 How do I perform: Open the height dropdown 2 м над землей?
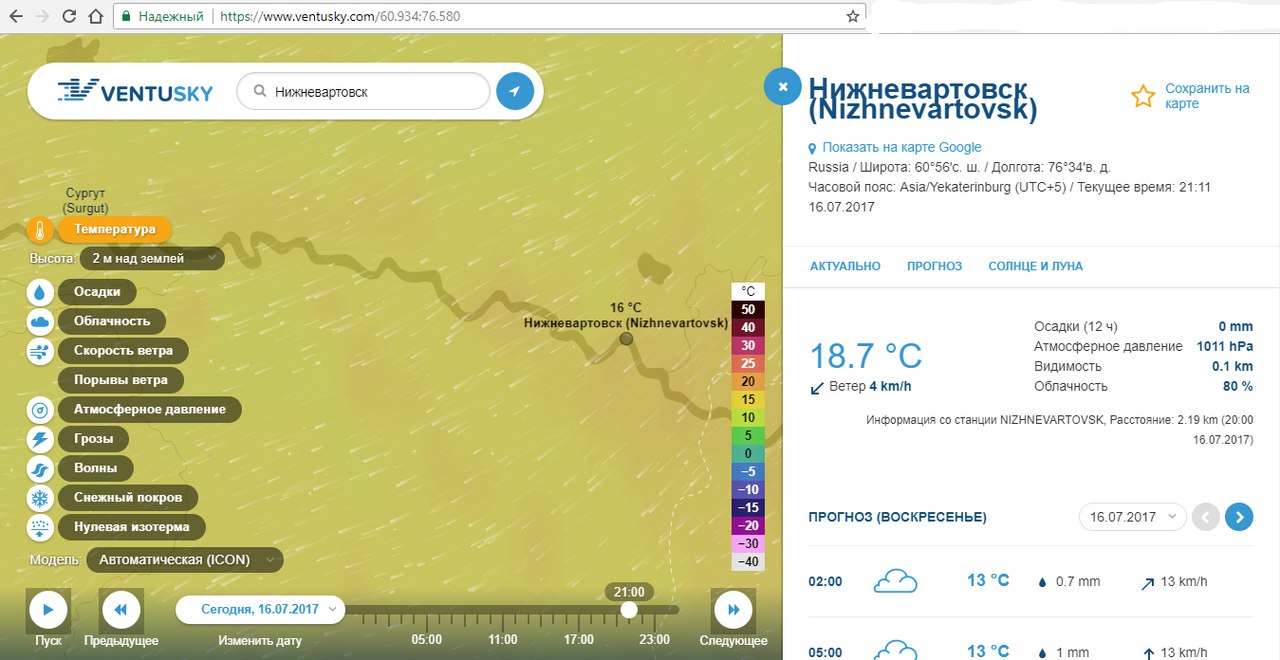(x=152, y=258)
